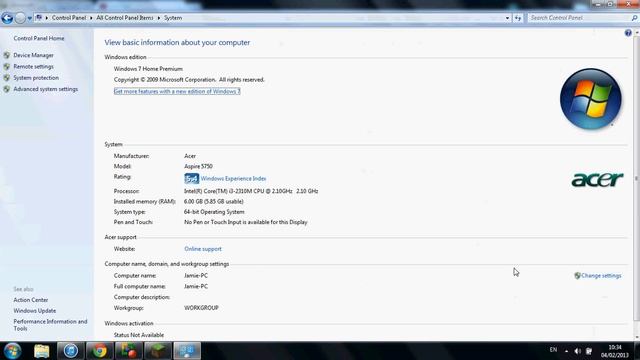Open iTunes from the taskbar
The width and height of the screenshot is (640, 360).
click(71, 351)
